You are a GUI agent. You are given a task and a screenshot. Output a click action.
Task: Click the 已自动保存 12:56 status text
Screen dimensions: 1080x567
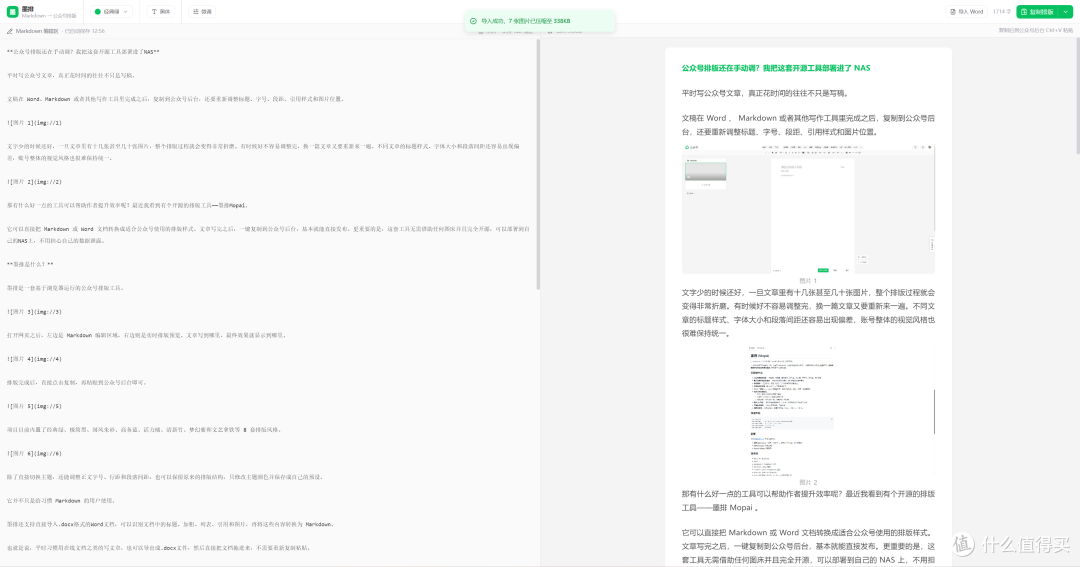pos(85,31)
